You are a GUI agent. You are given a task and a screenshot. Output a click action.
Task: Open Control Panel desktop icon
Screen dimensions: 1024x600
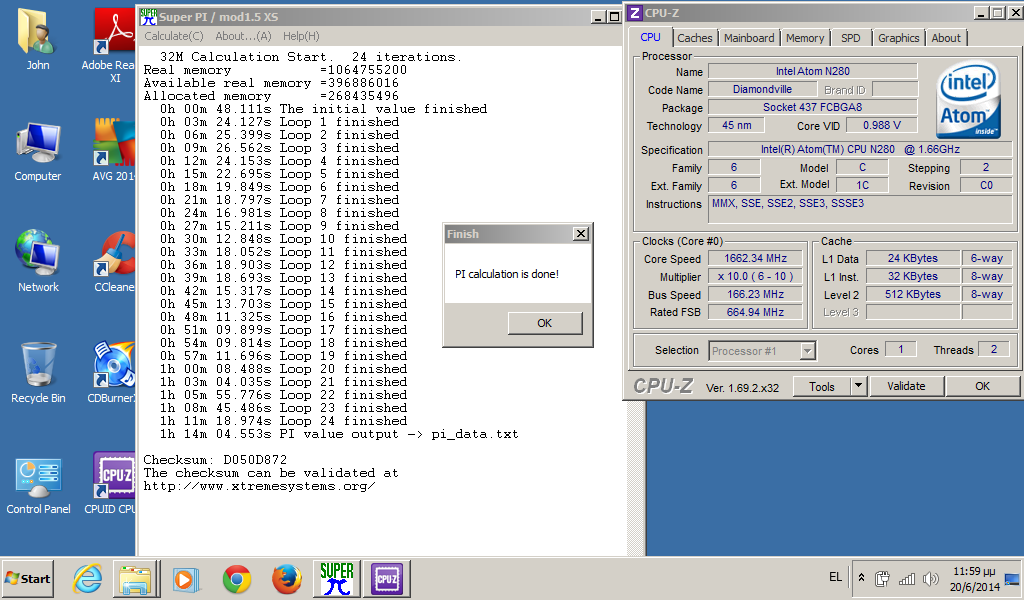[x=38, y=484]
